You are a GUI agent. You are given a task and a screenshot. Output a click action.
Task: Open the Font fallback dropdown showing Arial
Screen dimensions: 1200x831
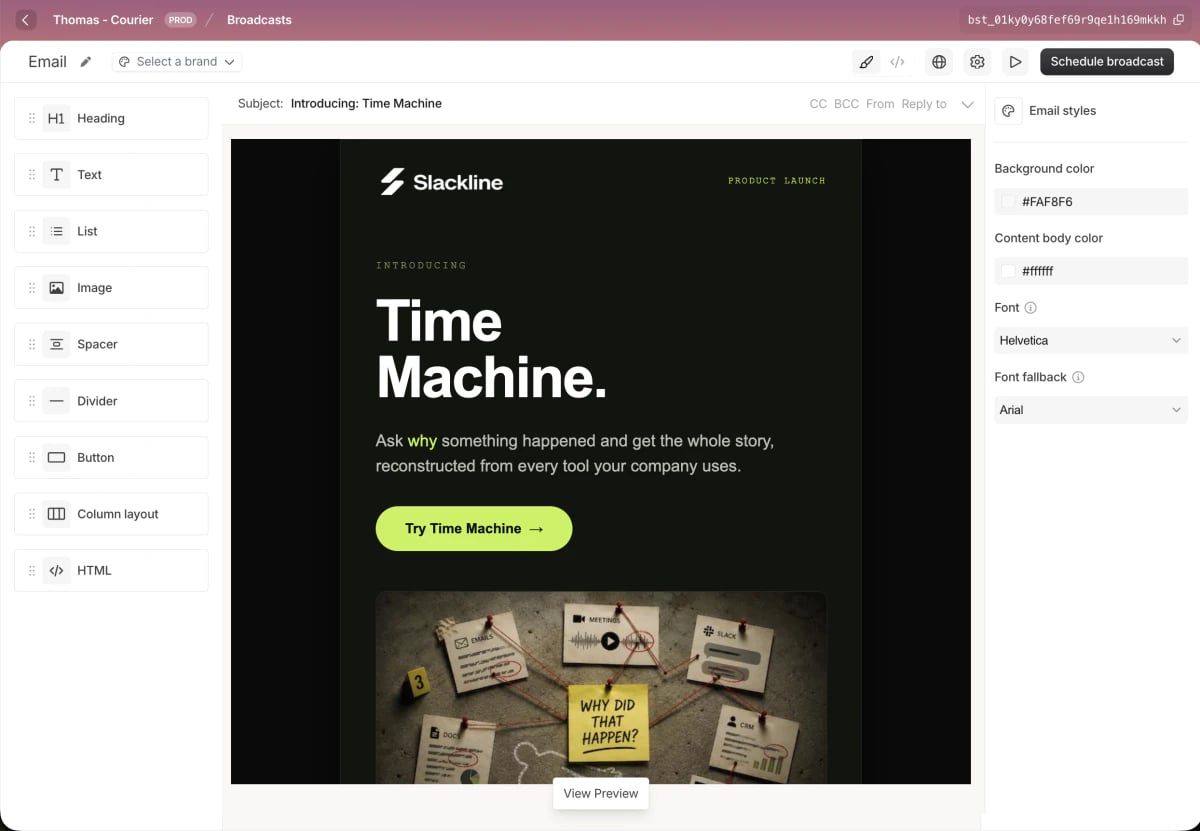1091,410
